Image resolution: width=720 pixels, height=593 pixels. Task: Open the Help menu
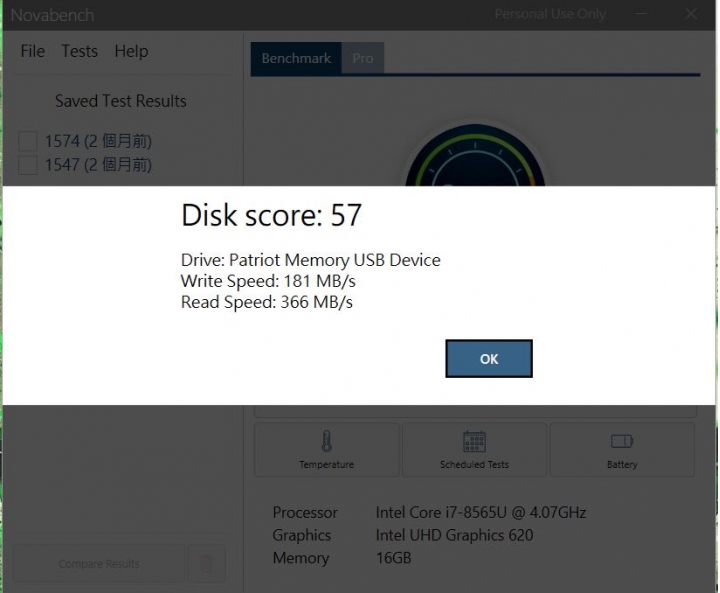pyautogui.click(x=131, y=51)
